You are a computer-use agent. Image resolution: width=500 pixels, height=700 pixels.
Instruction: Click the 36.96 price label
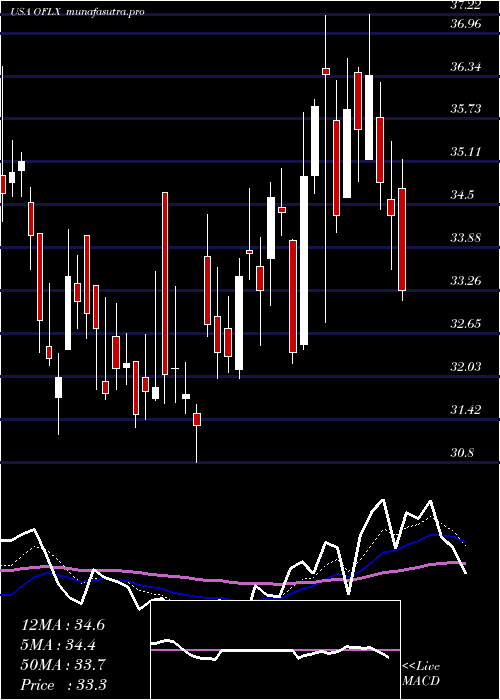pos(465,24)
